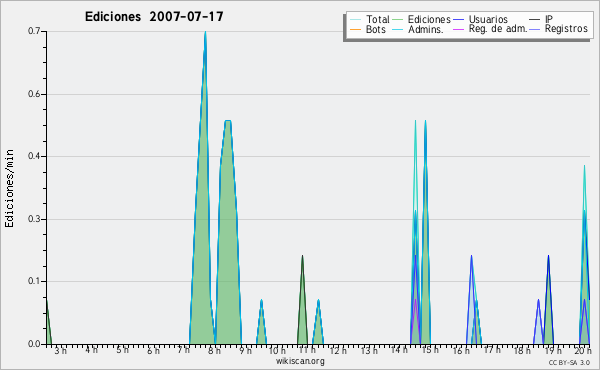
Task: Click the 'wikiscan.org' caption text
Action: (300, 361)
